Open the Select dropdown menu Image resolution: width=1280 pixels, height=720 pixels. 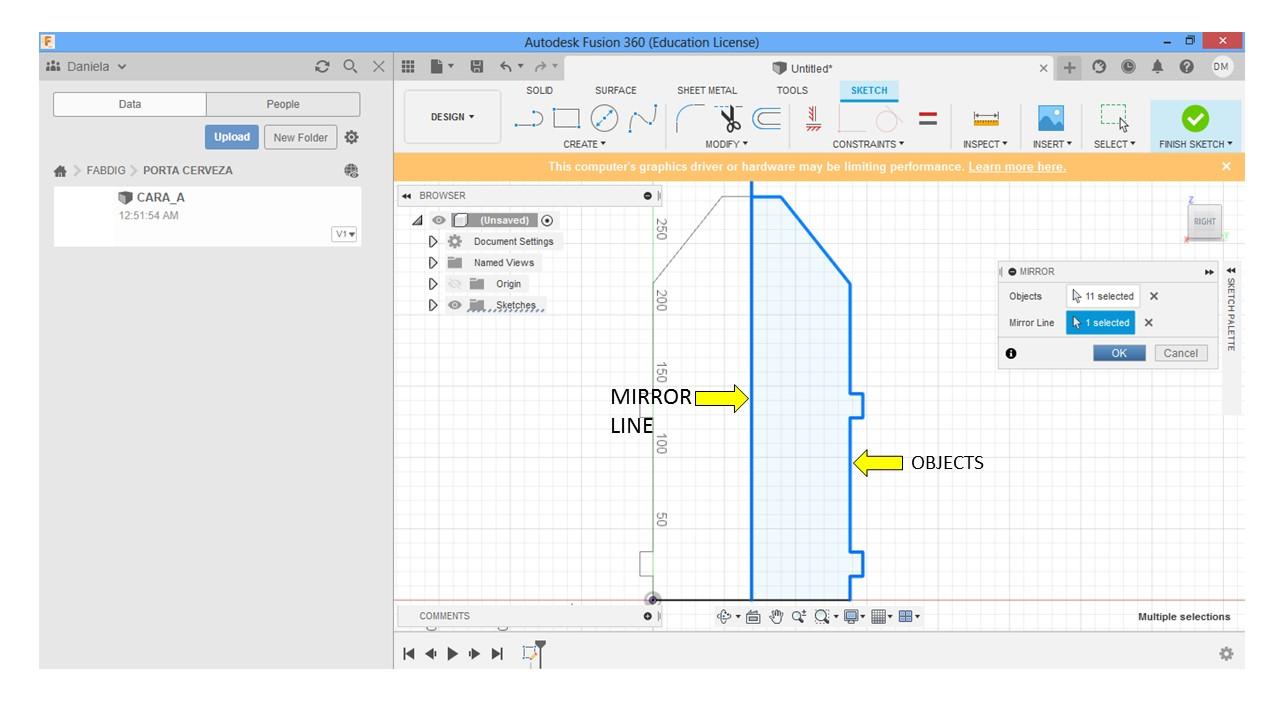(x=1115, y=144)
